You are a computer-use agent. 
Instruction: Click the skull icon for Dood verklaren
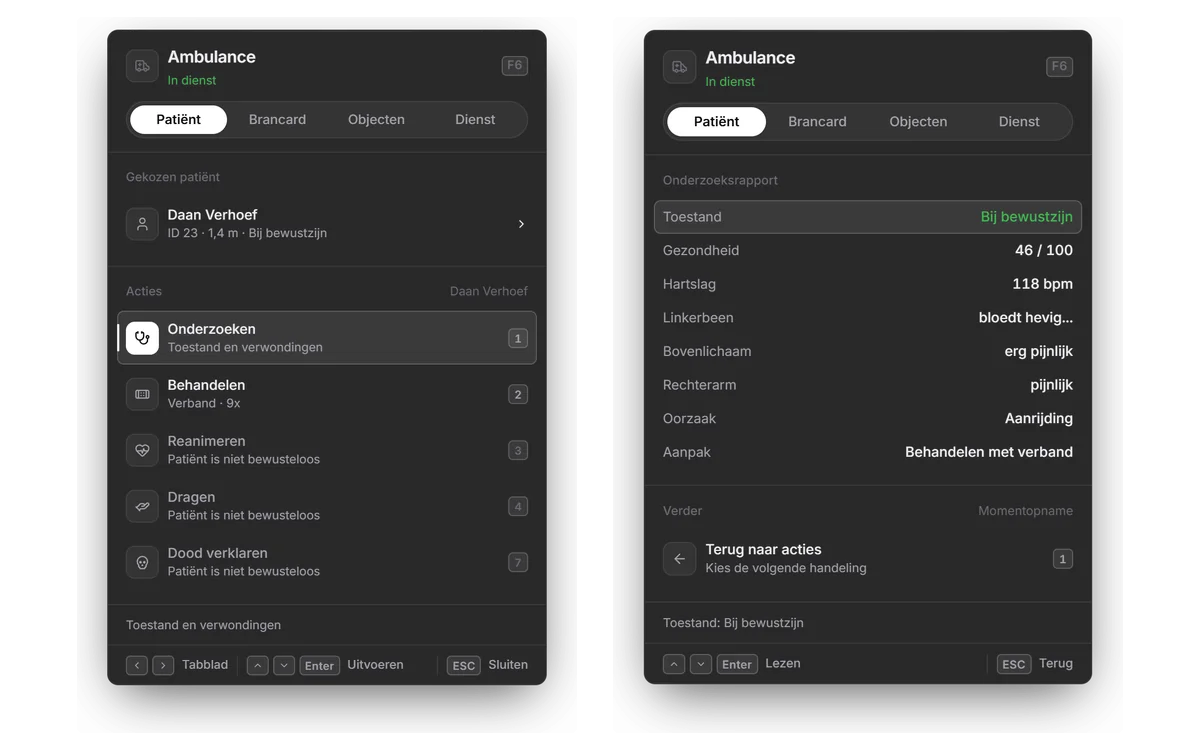click(142, 562)
